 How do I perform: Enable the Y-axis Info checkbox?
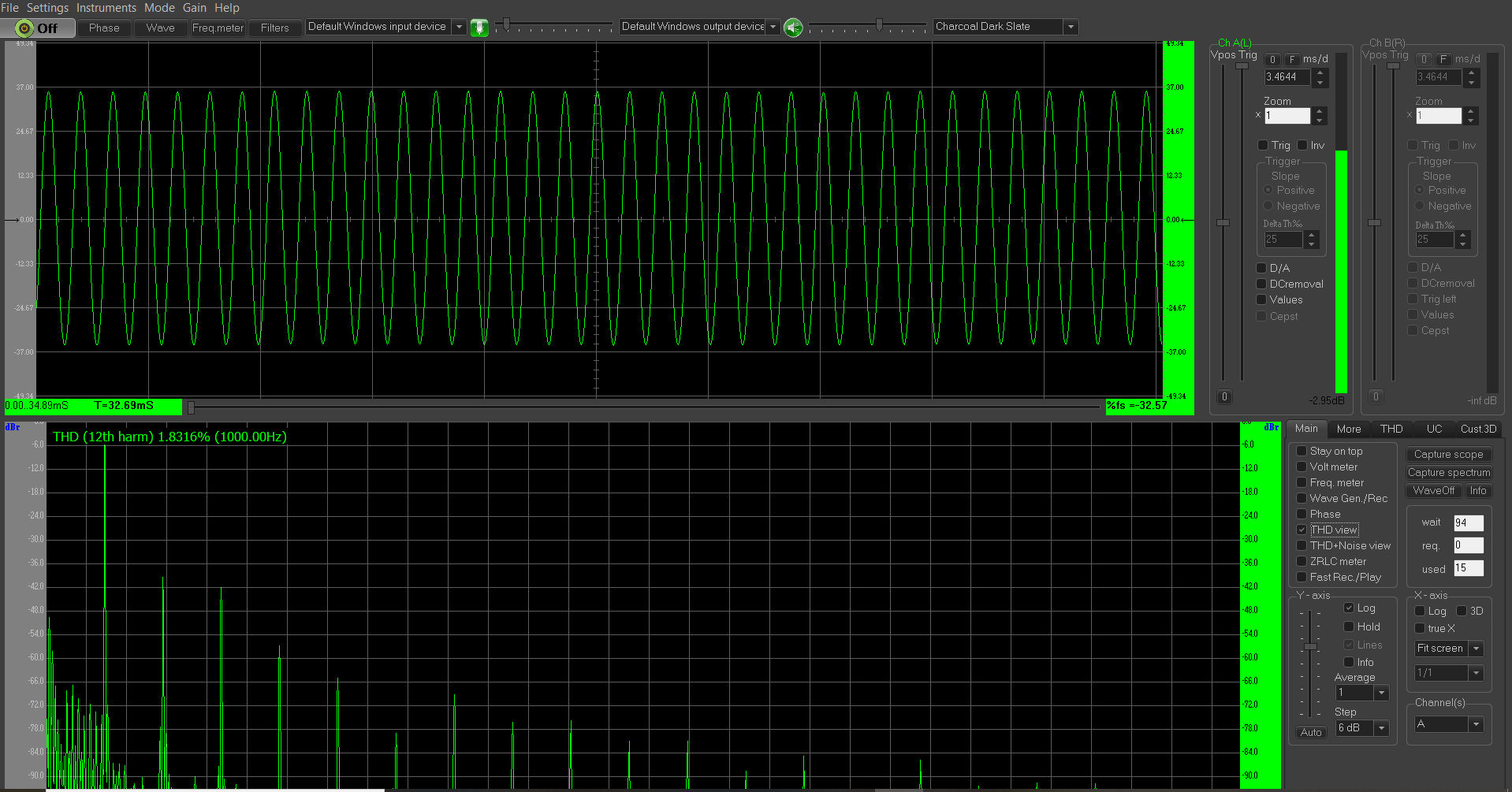click(x=1349, y=662)
